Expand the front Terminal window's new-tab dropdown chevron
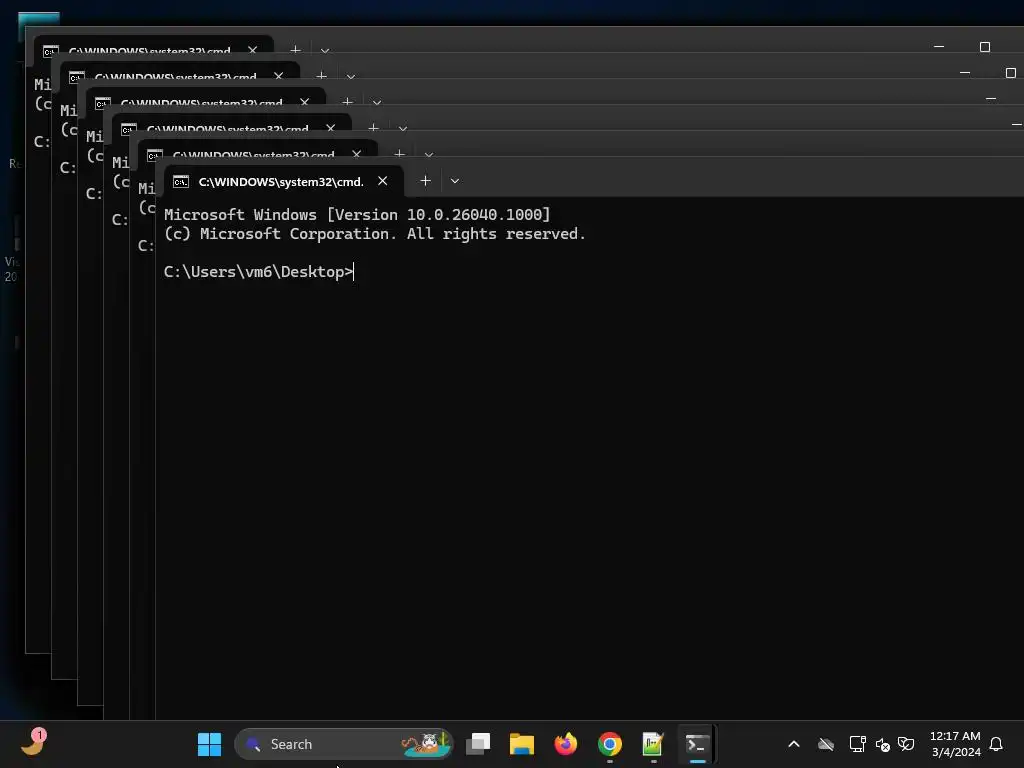Viewport: 1024px width, 768px height. coord(455,181)
